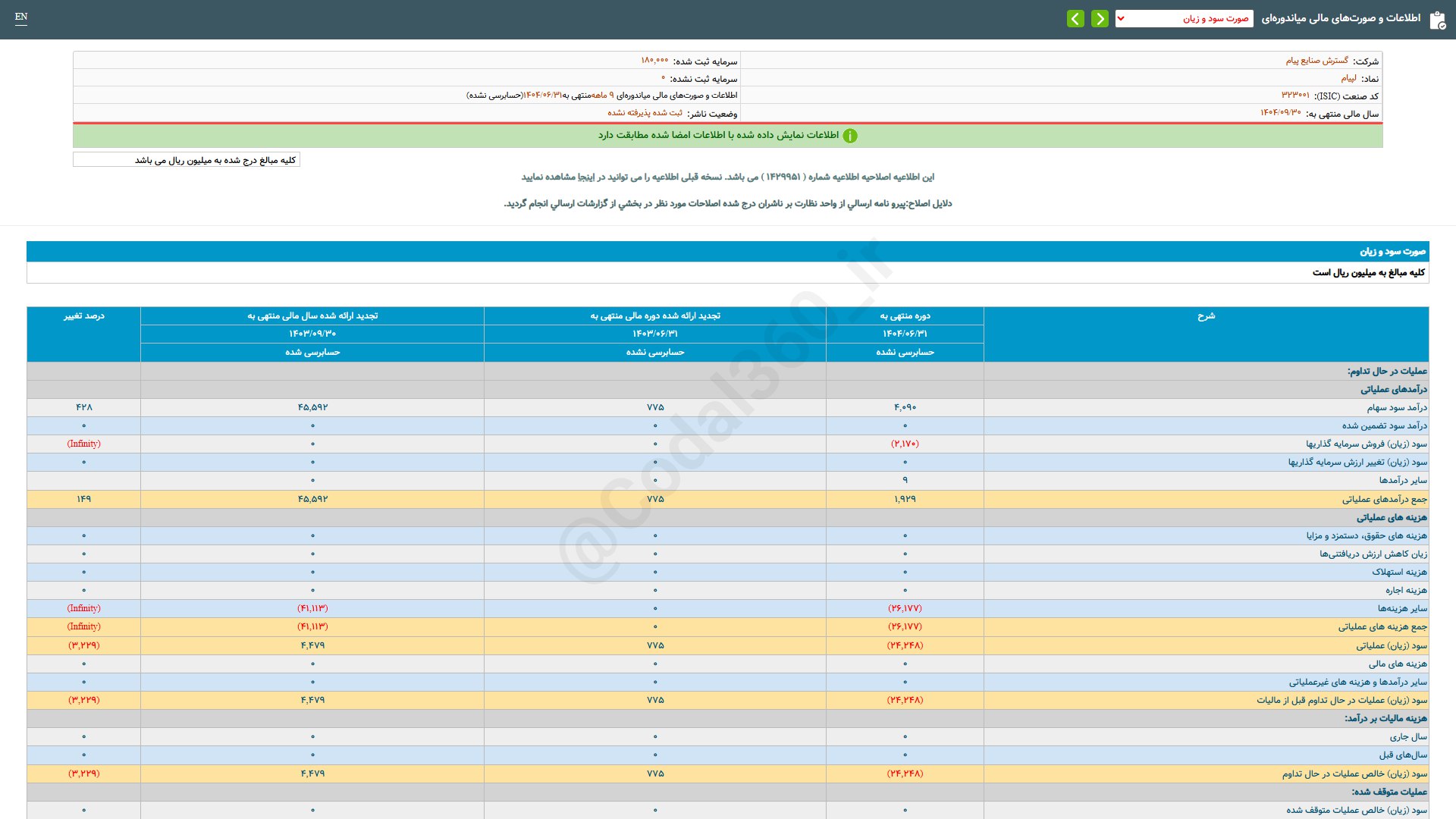Click the green info circle icon
This screenshot has height=819, width=1456.
850,136
